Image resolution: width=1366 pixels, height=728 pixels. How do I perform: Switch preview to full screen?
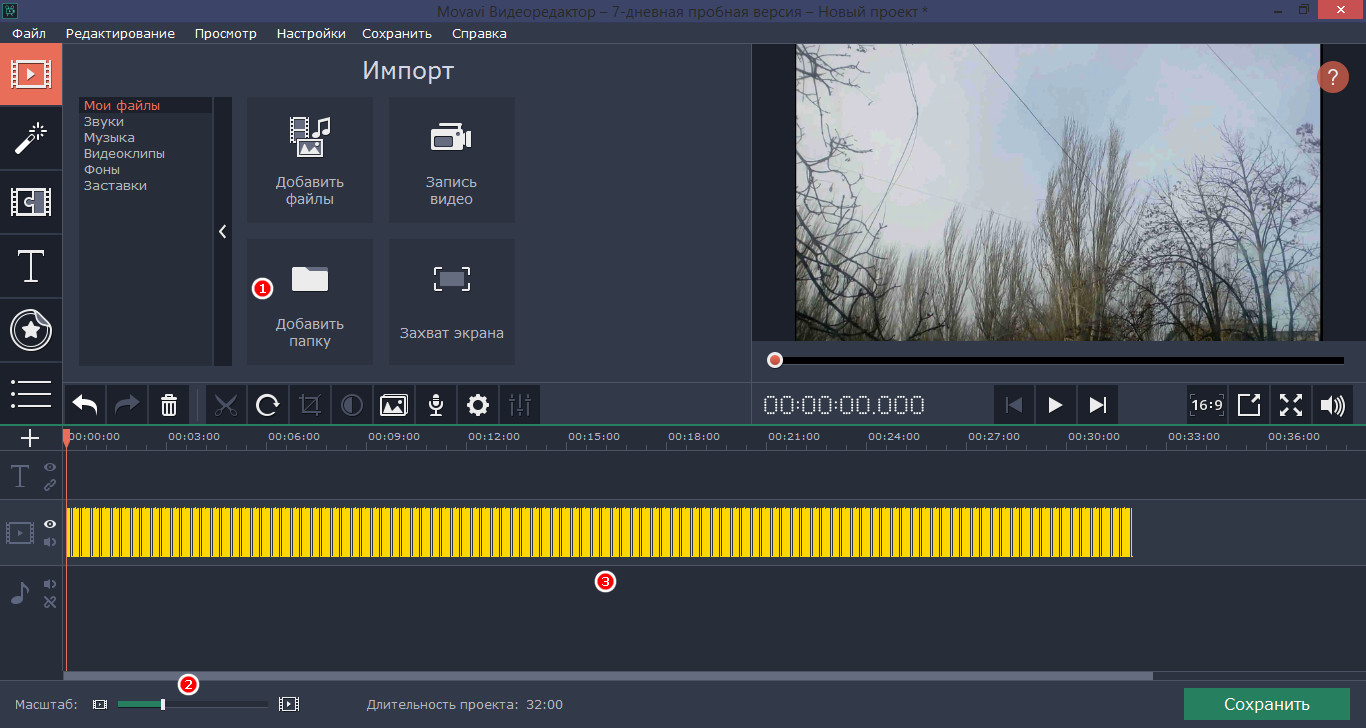coord(1291,405)
